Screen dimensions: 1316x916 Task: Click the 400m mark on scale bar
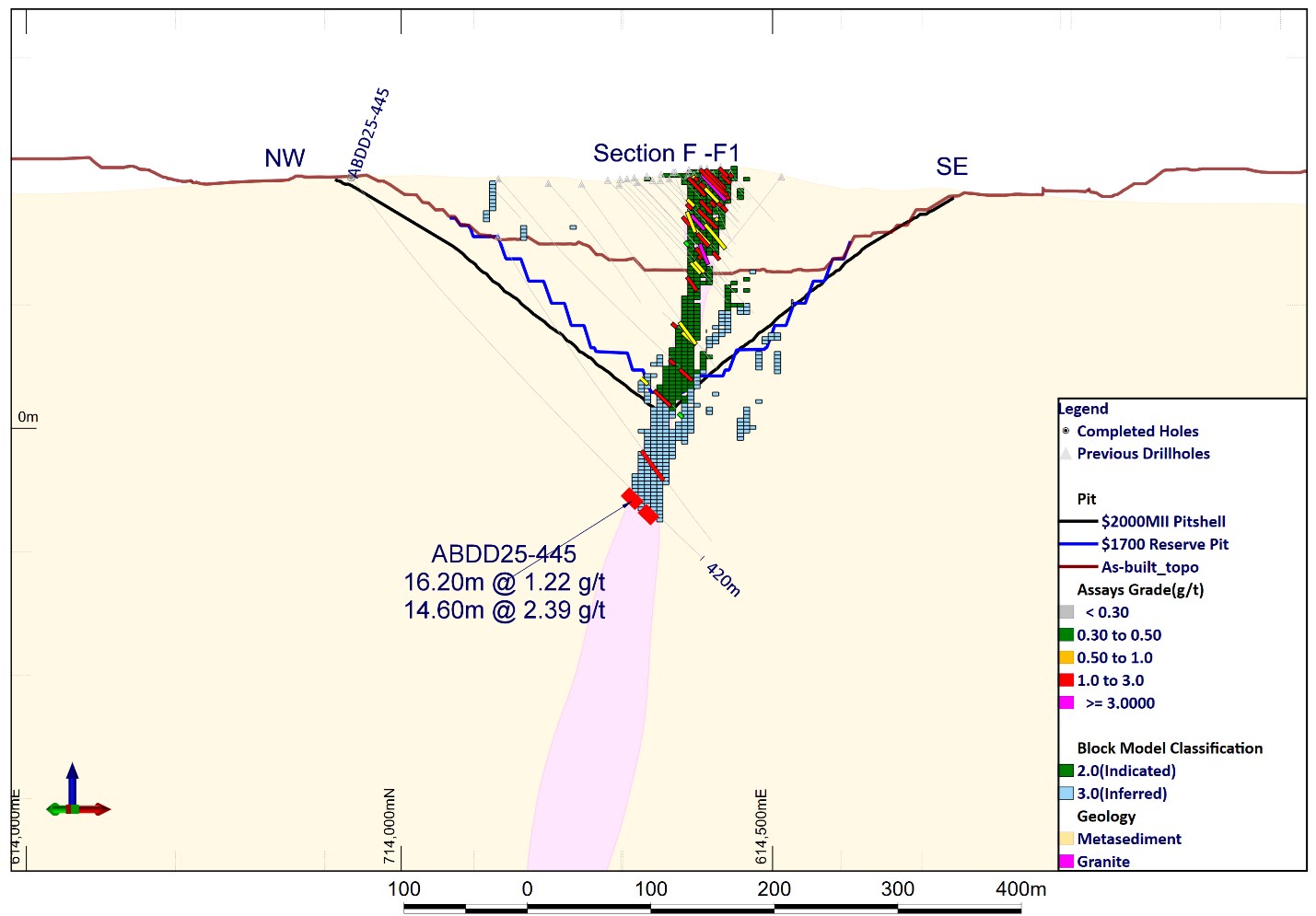pos(1020,889)
